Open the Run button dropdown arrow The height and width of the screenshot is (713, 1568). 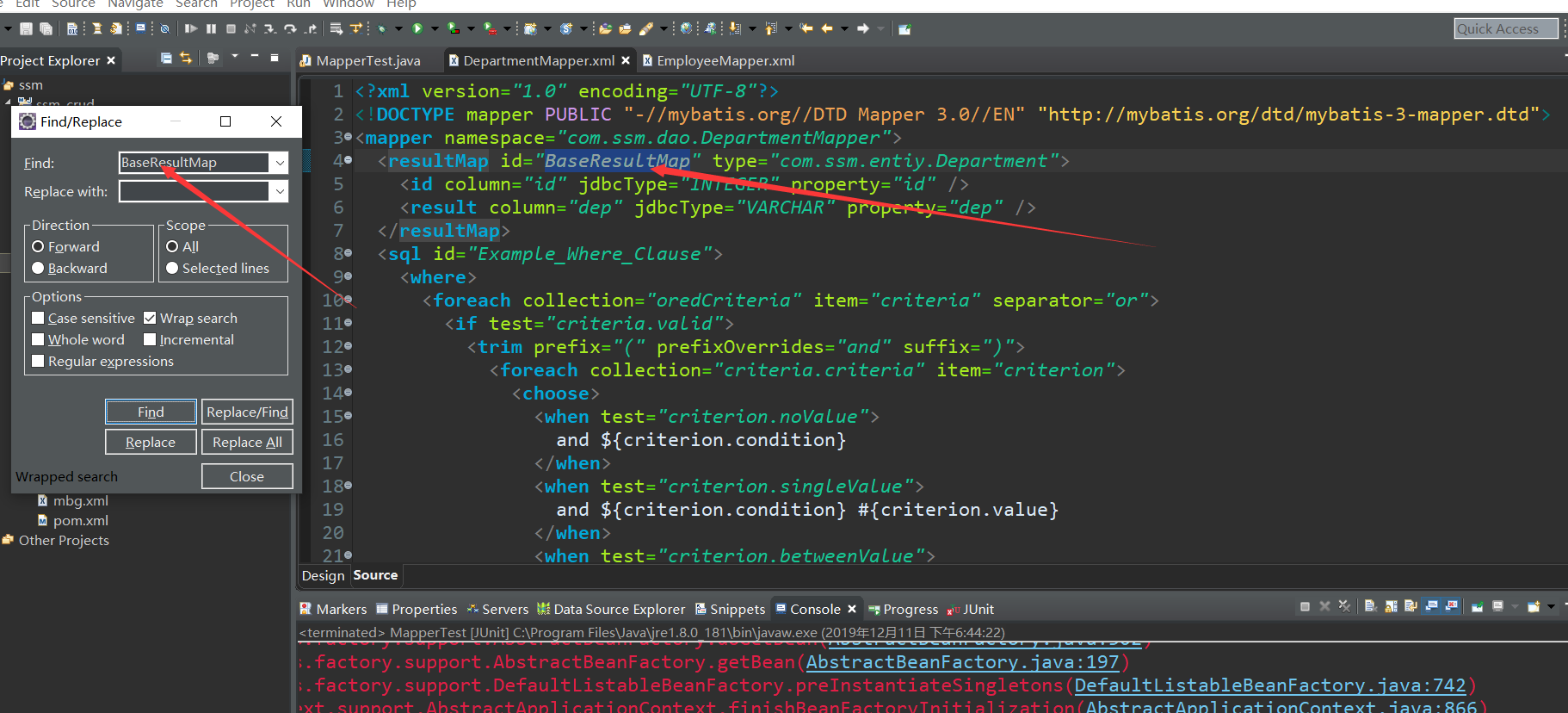pyautogui.click(x=435, y=28)
